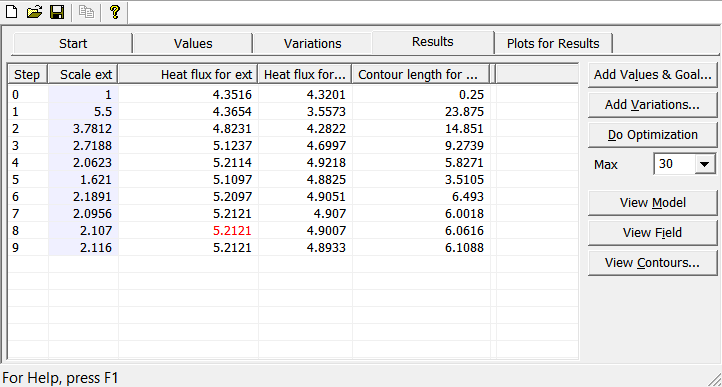Open the Values tab
The image size is (722, 387).
pyautogui.click(x=193, y=43)
